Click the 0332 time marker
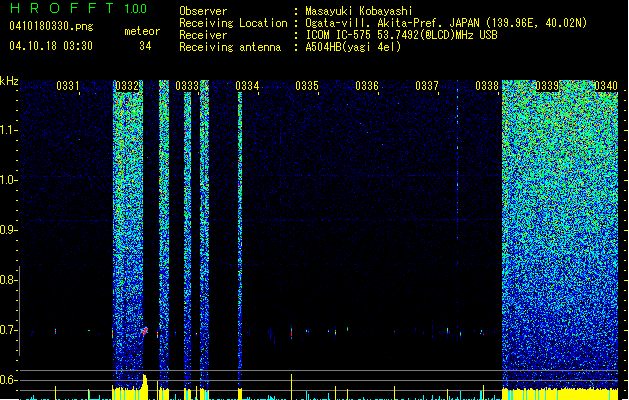The height and width of the screenshot is (400, 629). click(x=127, y=85)
